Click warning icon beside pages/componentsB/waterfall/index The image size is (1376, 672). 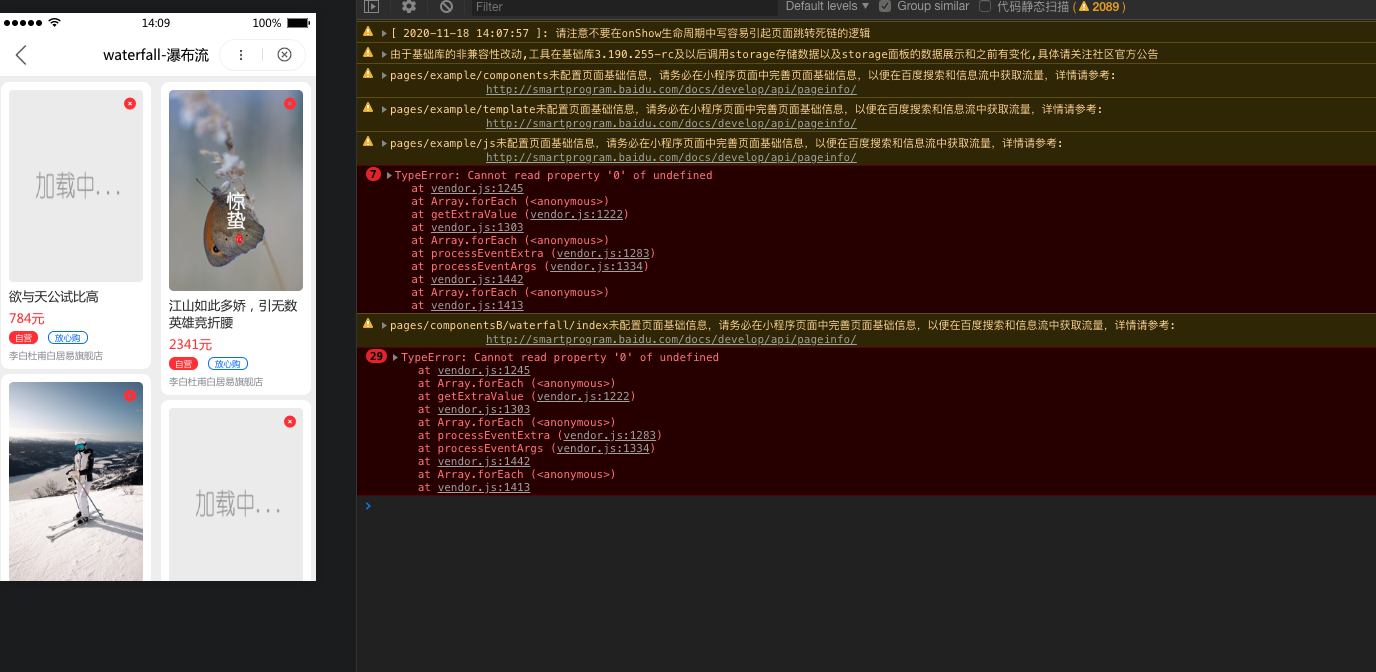(368, 324)
